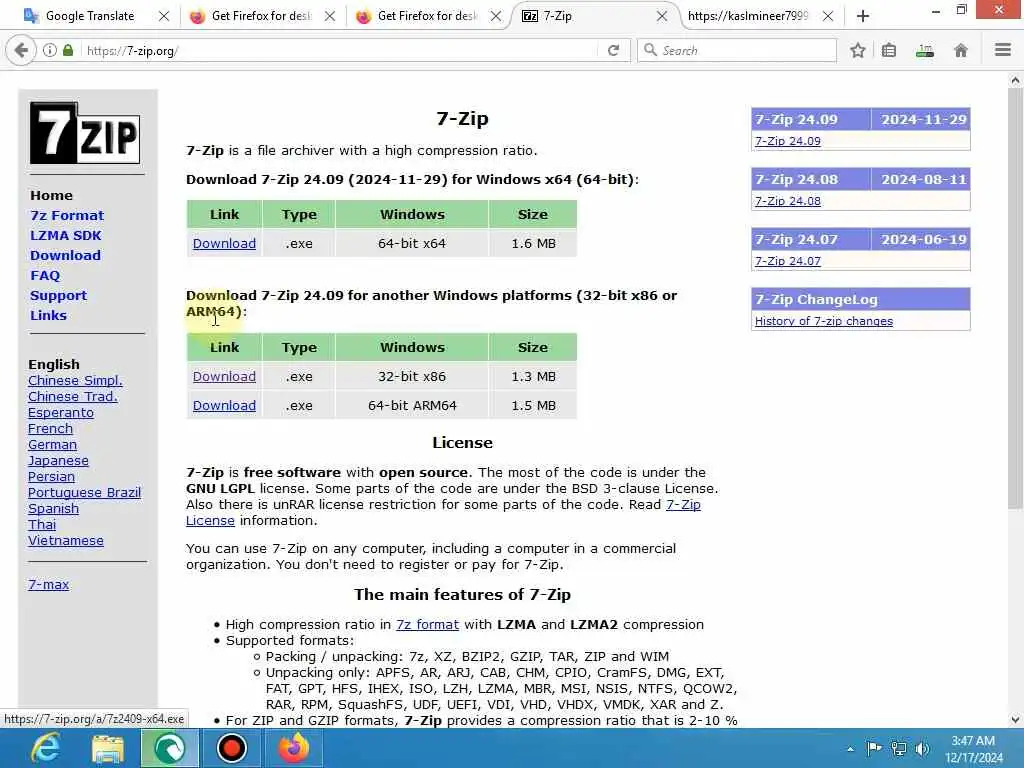The width and height of the screenshot is (1024, 768).
Task: Open the green swirl app in taskbar
Action: tap(169, 748)
